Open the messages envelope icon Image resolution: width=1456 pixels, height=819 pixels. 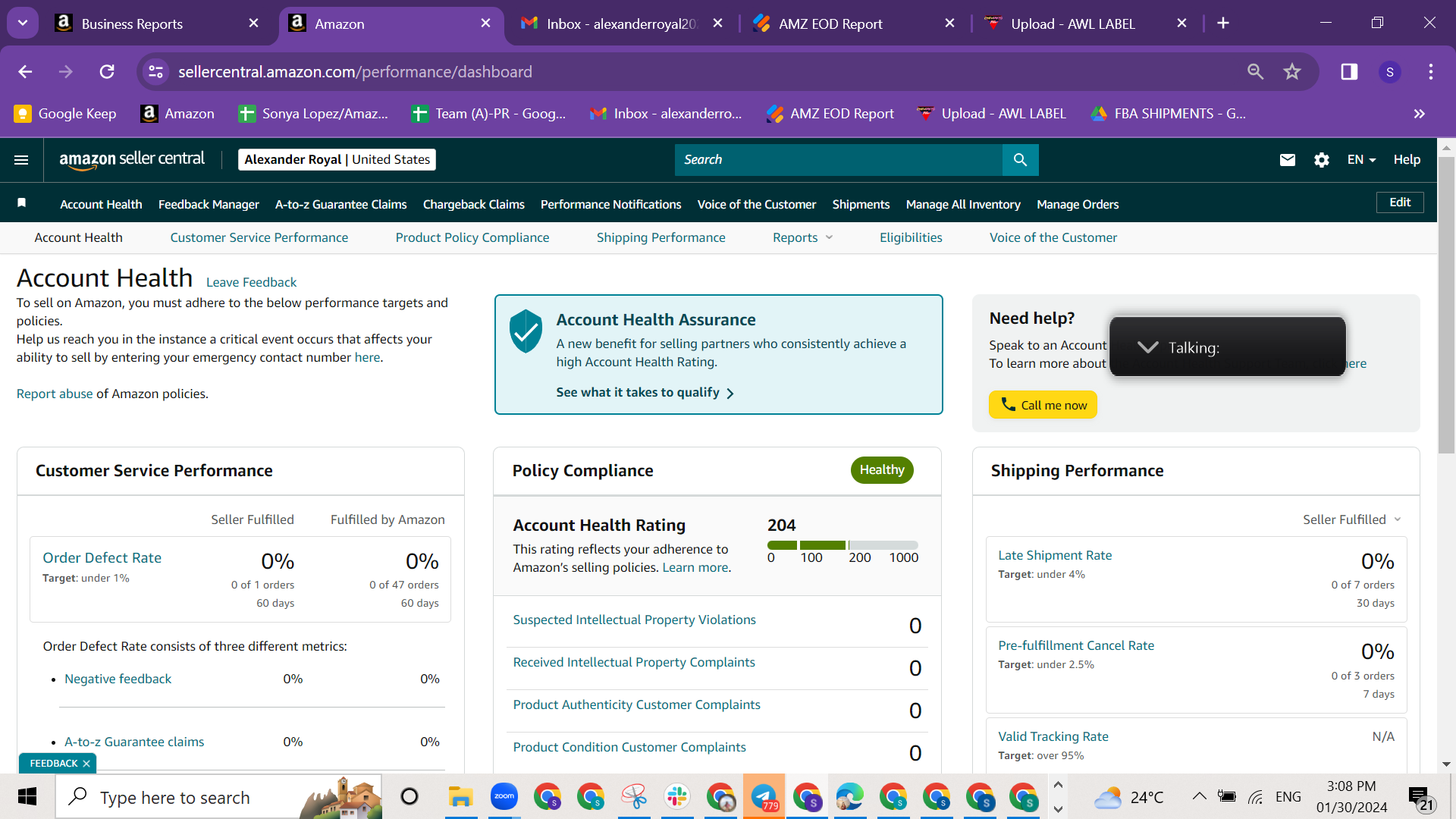tap(1287, 160)
